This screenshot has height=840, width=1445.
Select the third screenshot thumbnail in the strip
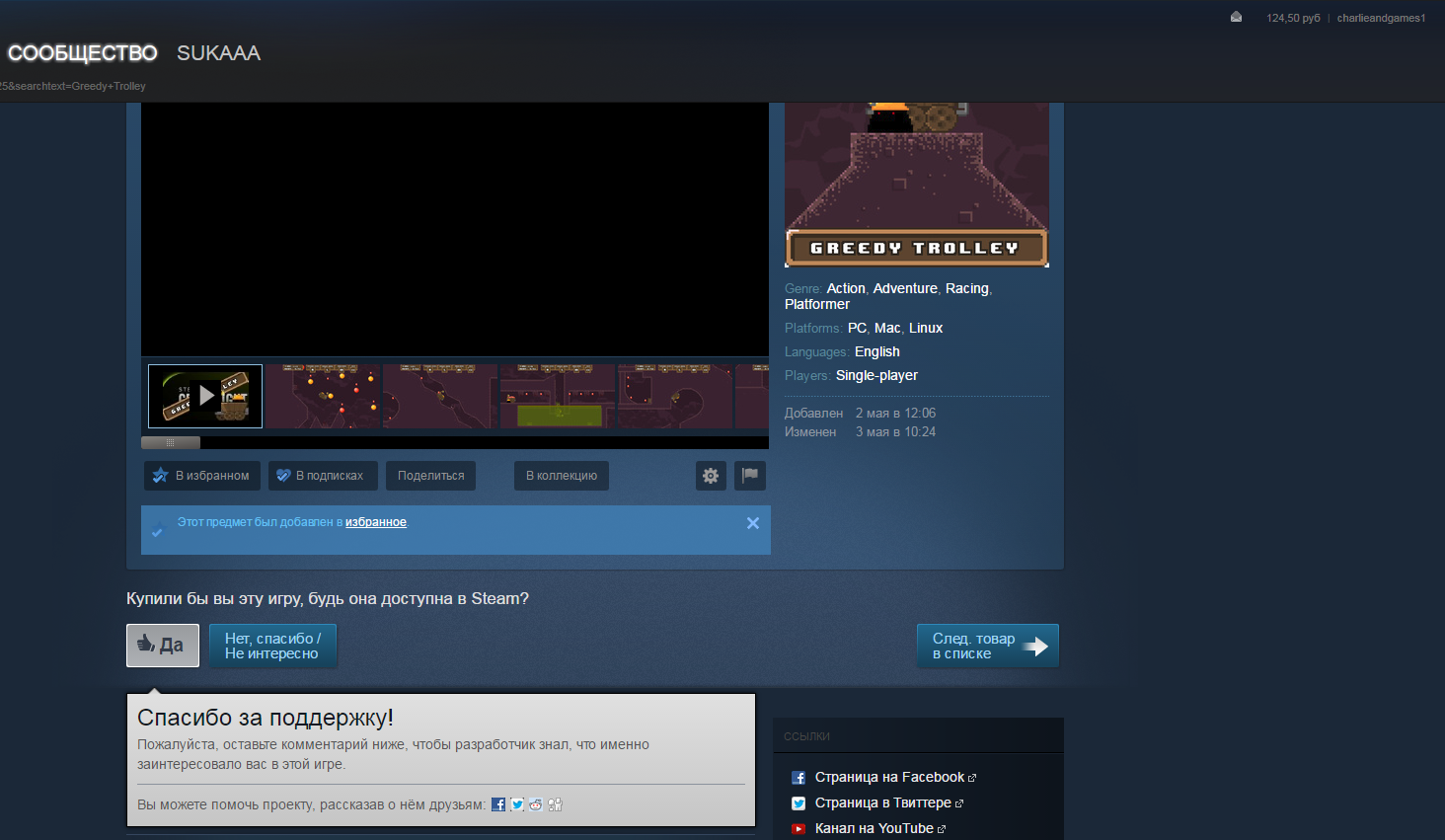coord(440,396)
